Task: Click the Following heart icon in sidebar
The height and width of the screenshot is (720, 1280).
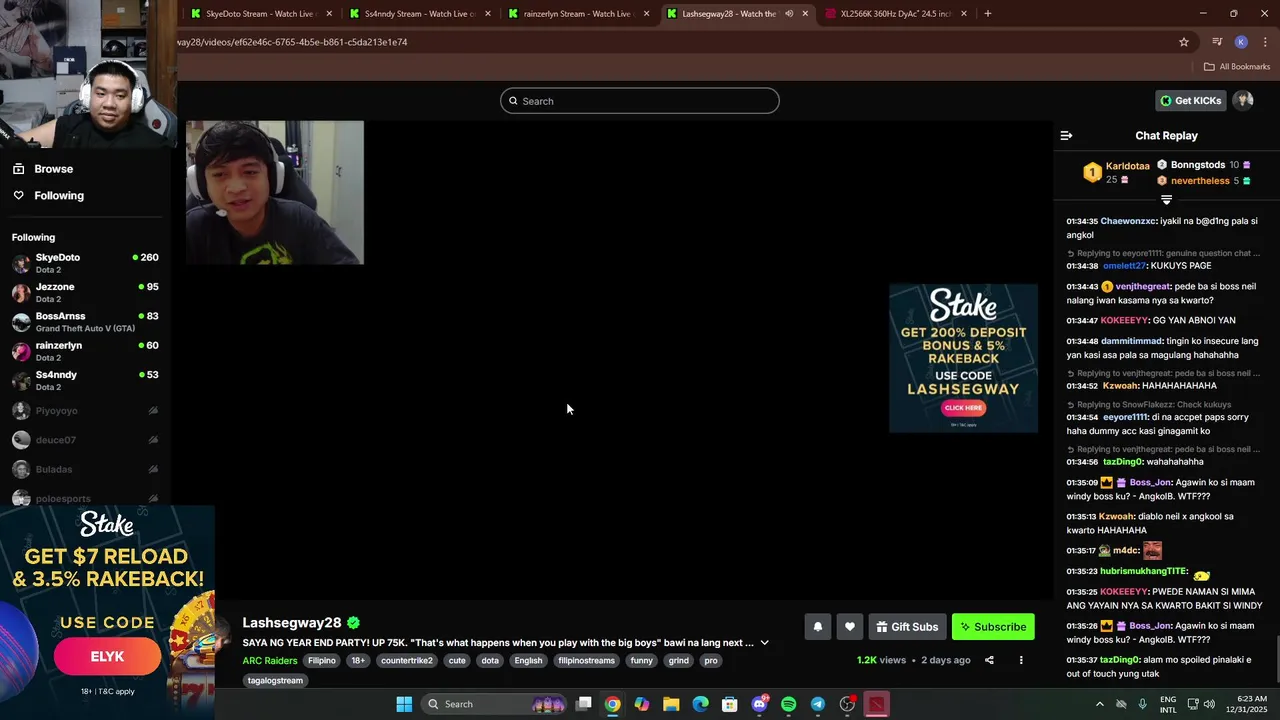Action: (18, 195)
